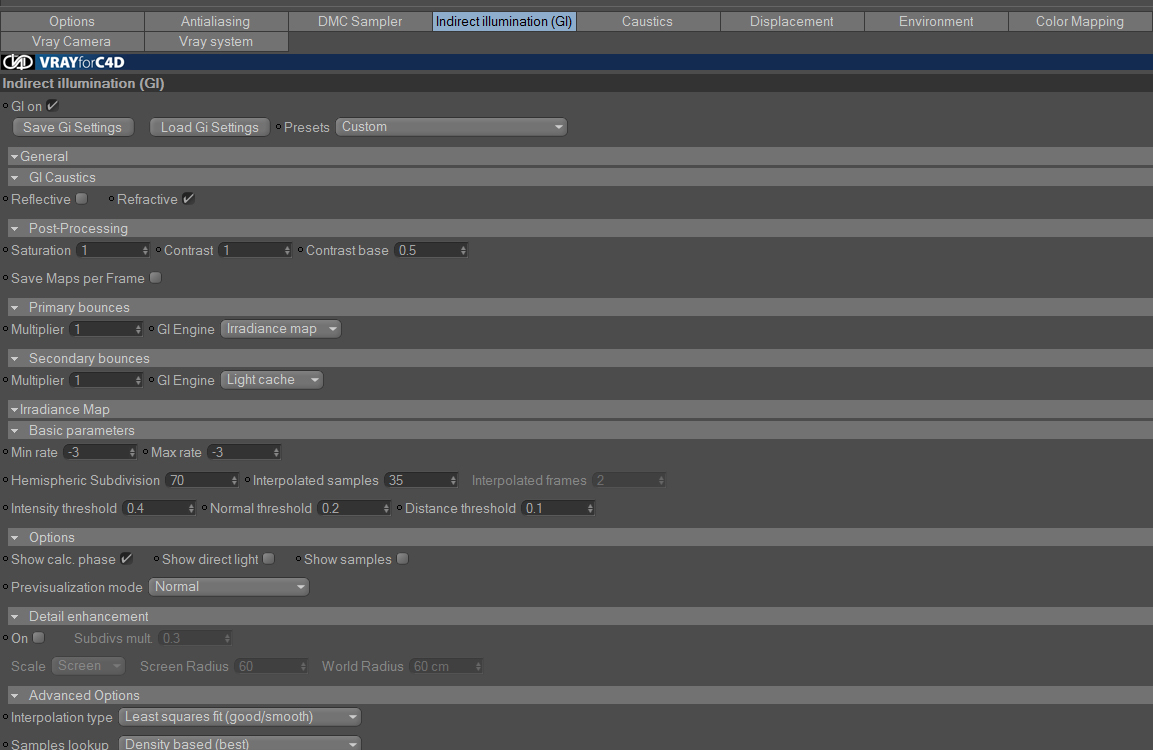Click the Contrast base spinner arrows
Image resolution: width=1153 pixels, height=750 pixels.
click(x=463, y=251)
